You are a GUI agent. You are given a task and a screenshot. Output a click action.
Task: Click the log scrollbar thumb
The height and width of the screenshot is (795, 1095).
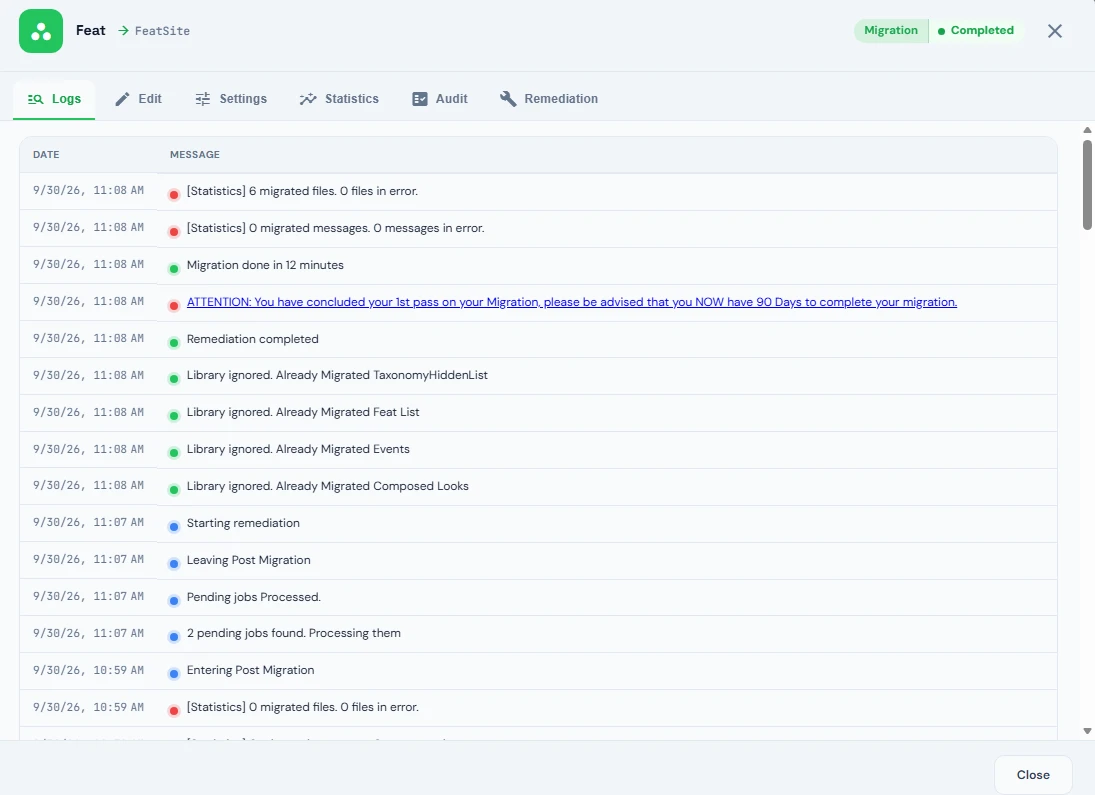[x=1087, y=184]
